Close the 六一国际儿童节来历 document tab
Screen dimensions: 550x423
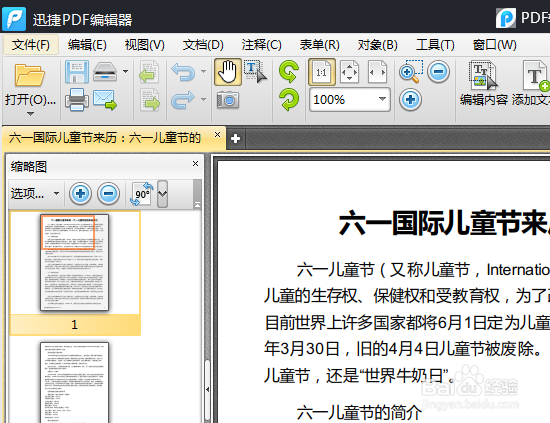217,135
